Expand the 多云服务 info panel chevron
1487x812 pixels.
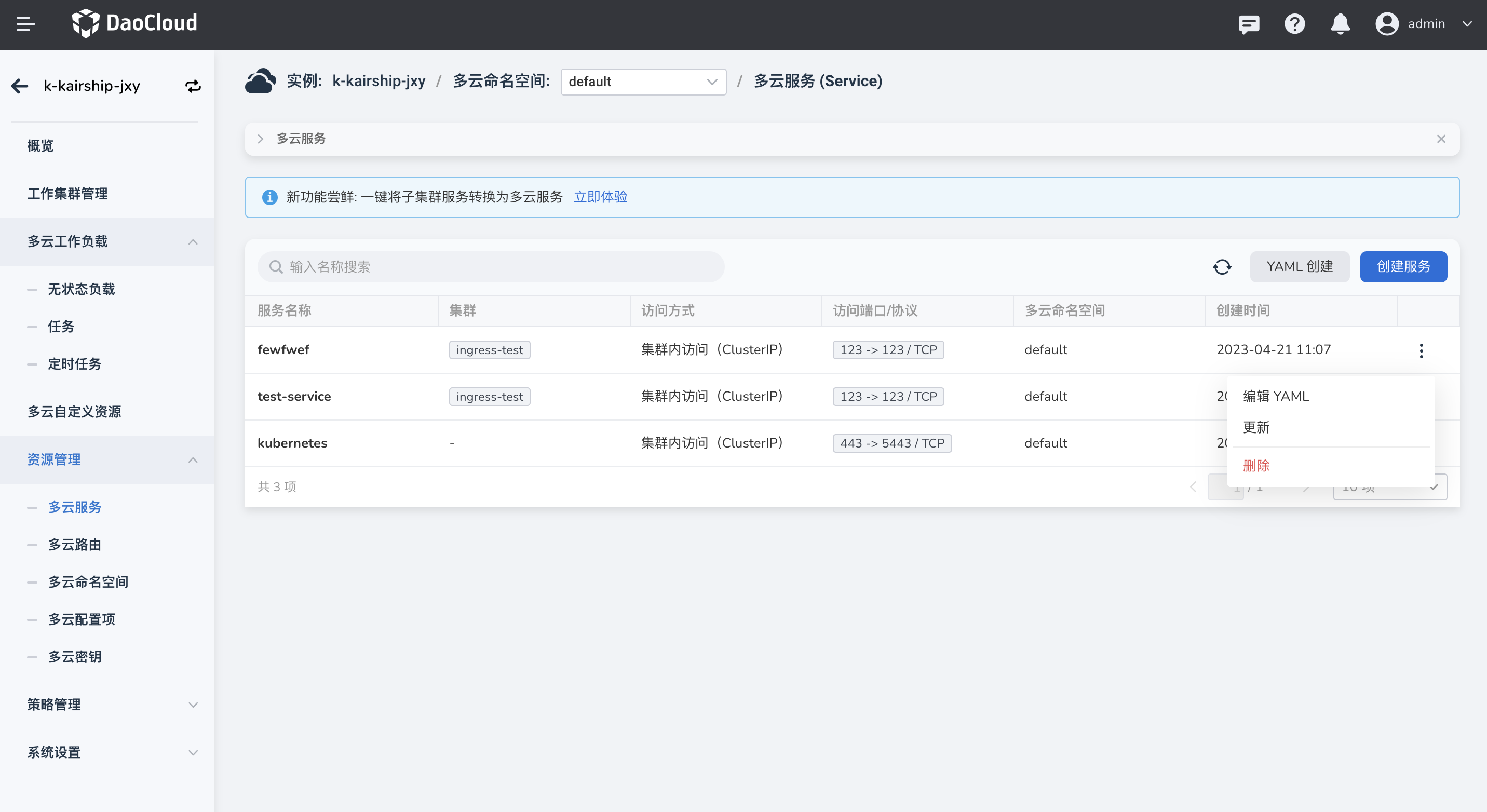[x=260, y=139]
